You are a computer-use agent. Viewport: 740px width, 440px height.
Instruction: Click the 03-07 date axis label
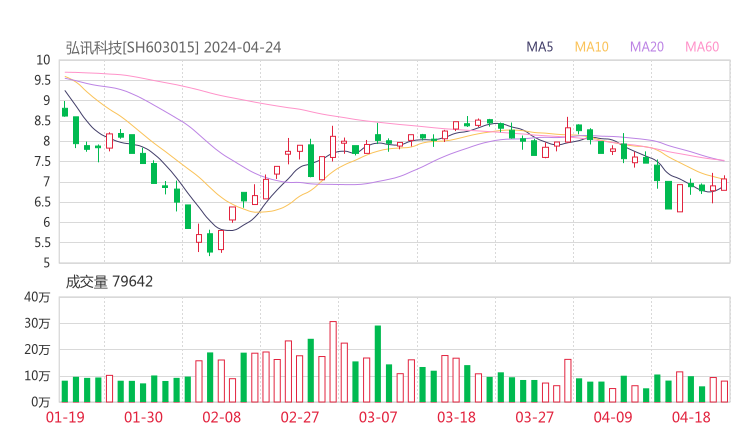[378, 417]
